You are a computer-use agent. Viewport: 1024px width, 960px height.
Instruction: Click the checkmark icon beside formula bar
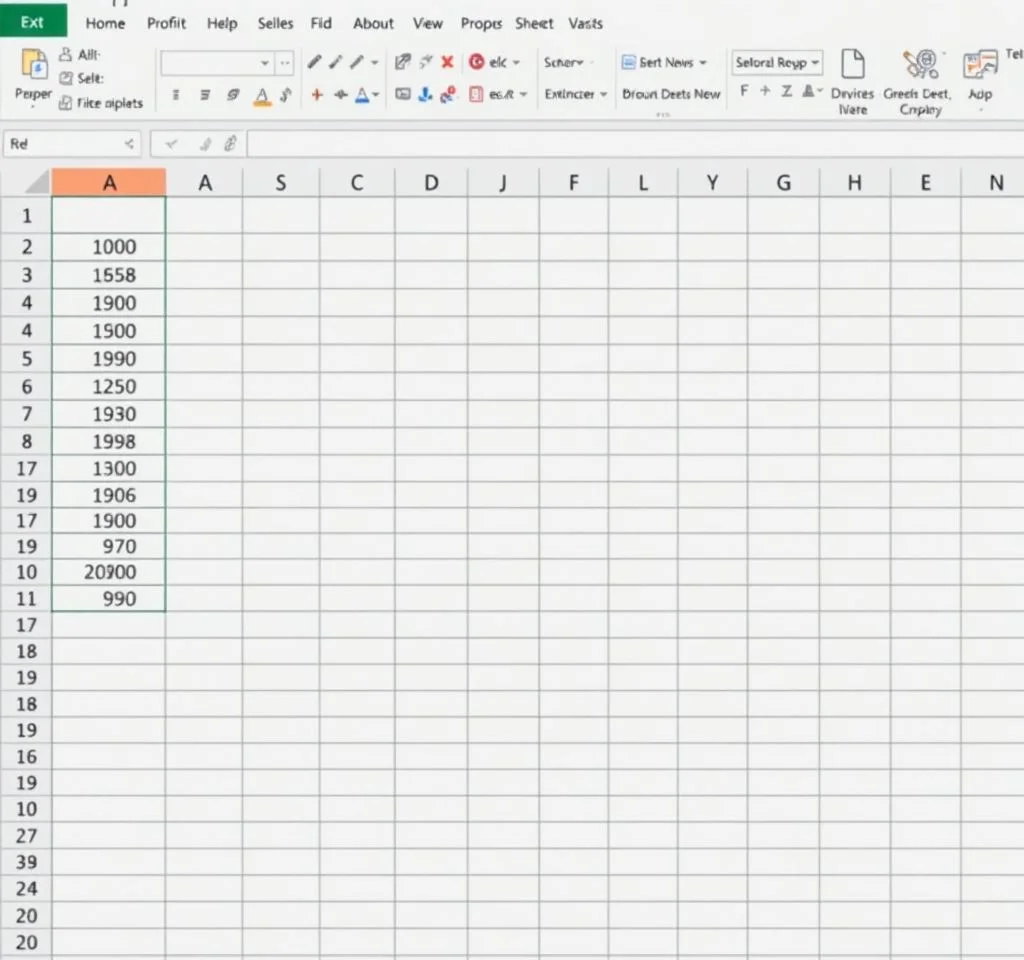click(172, 144)
